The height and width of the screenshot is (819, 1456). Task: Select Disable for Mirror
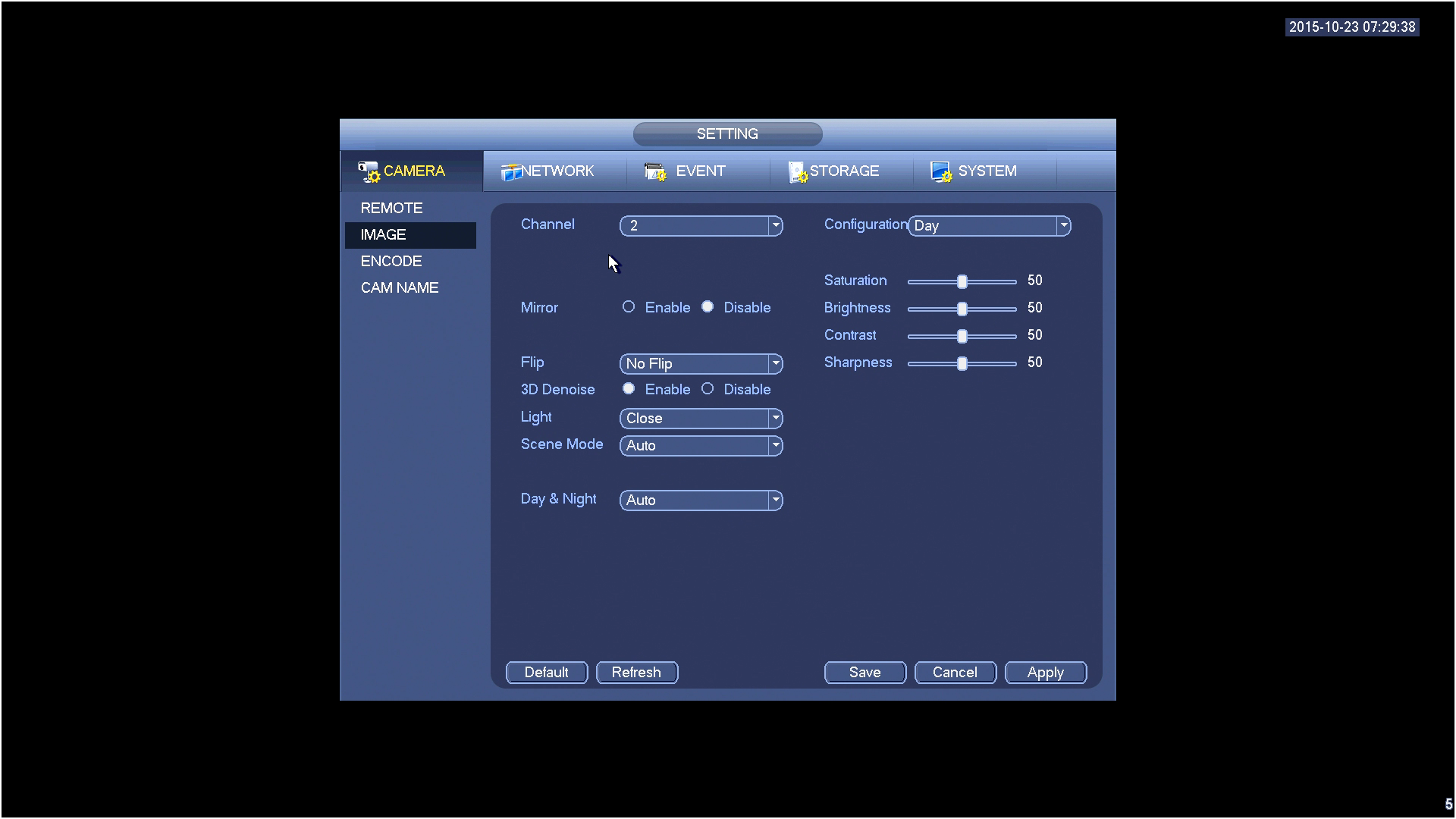[x=708, y=307]
